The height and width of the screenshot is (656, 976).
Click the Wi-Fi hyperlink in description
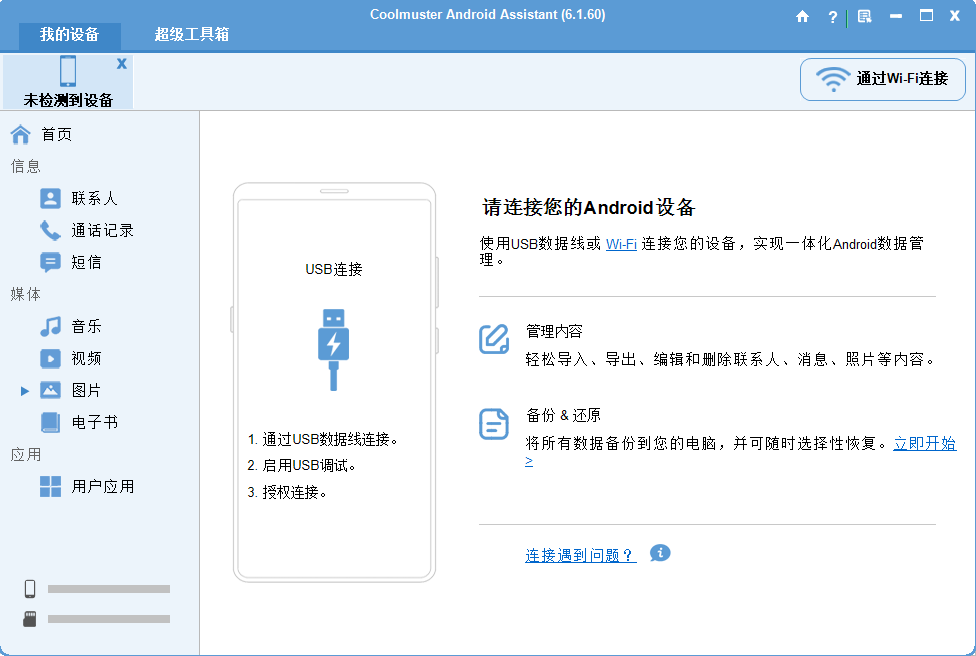click(621, 244)
